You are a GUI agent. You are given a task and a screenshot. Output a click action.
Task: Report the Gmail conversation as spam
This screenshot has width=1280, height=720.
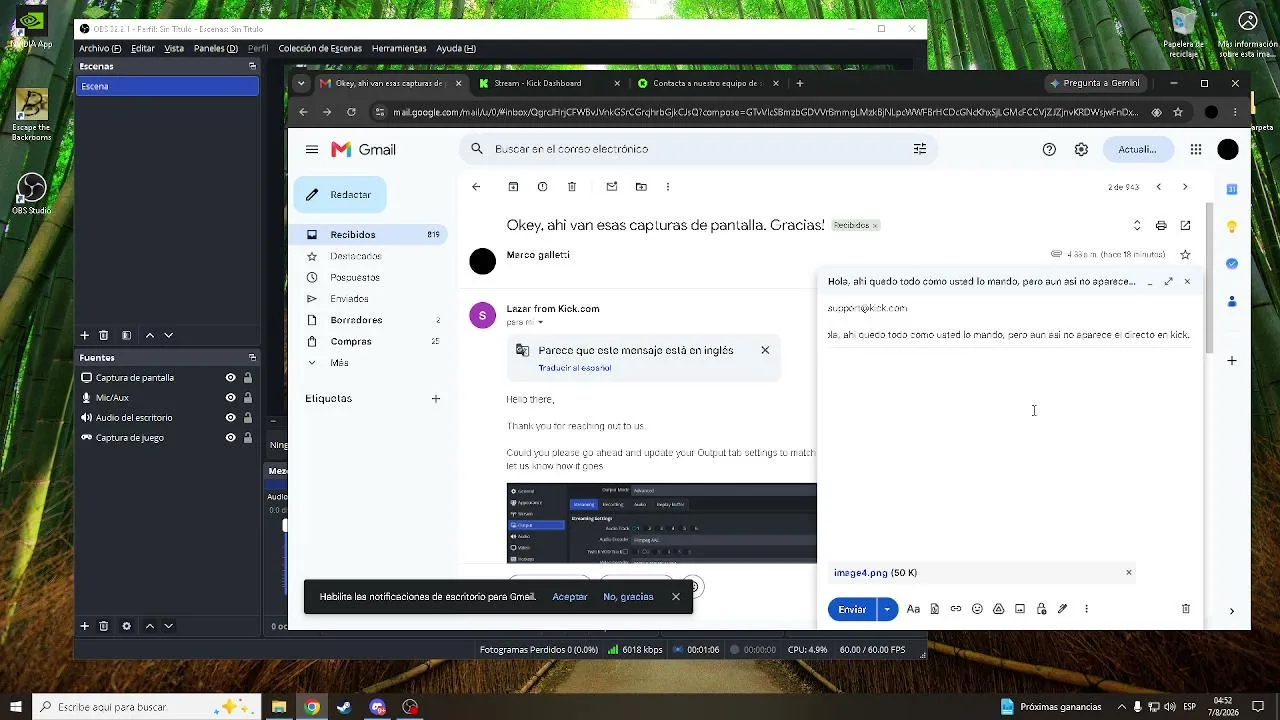coord(542,187)
